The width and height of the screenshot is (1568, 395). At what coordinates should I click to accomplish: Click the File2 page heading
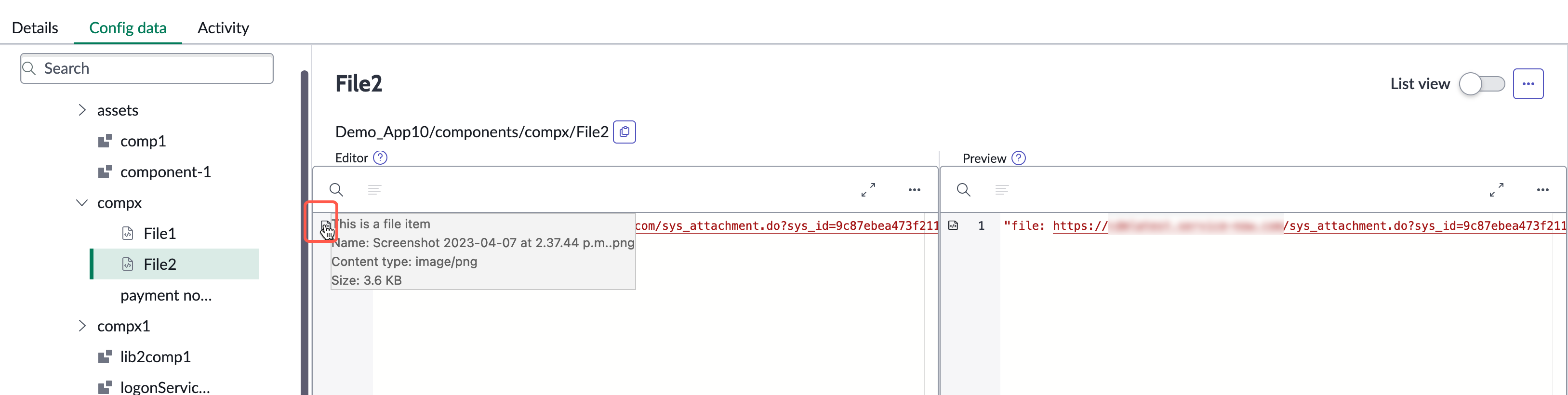click(359, 84)
